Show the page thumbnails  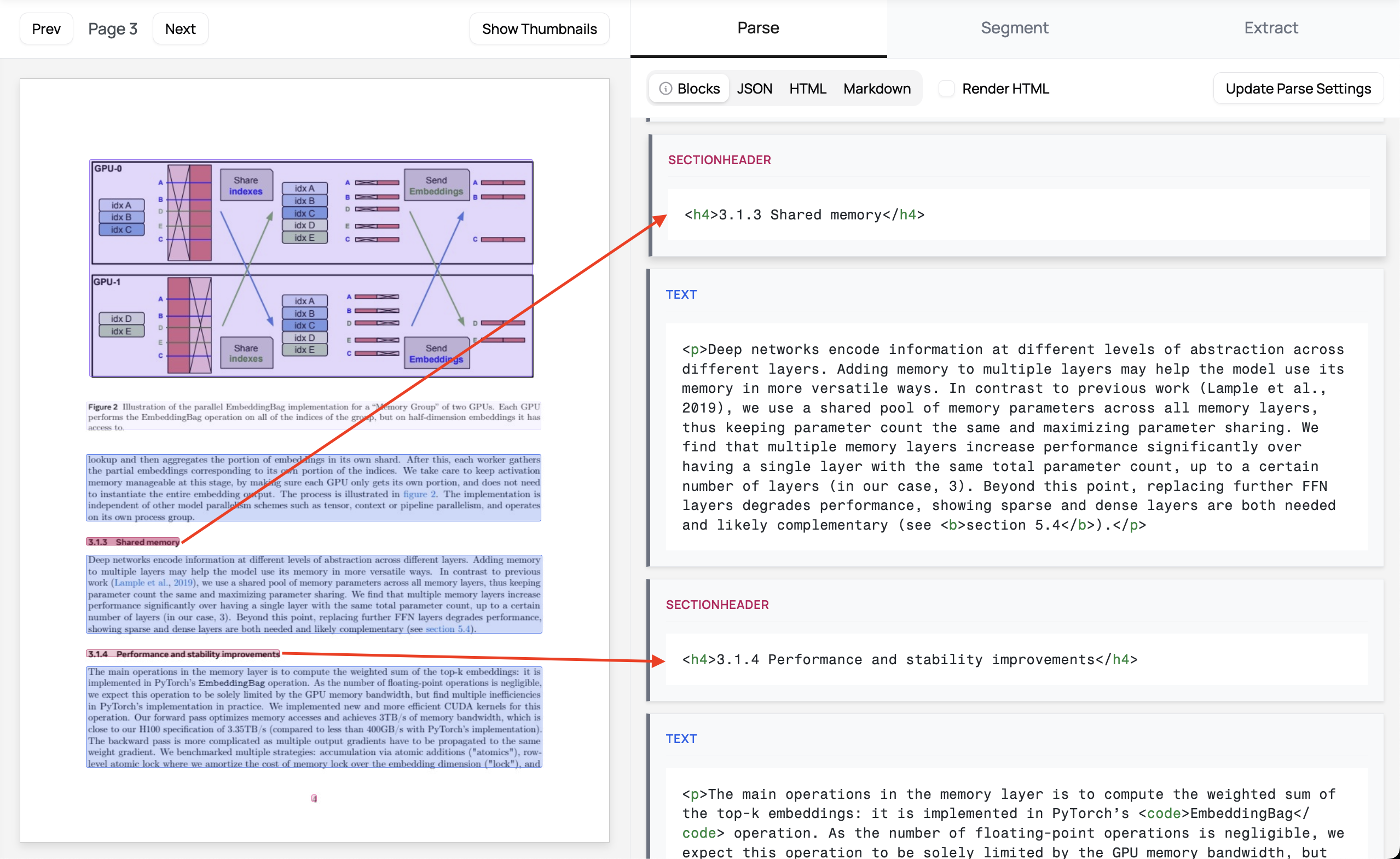pyautogui.click(x=539, y=29)
